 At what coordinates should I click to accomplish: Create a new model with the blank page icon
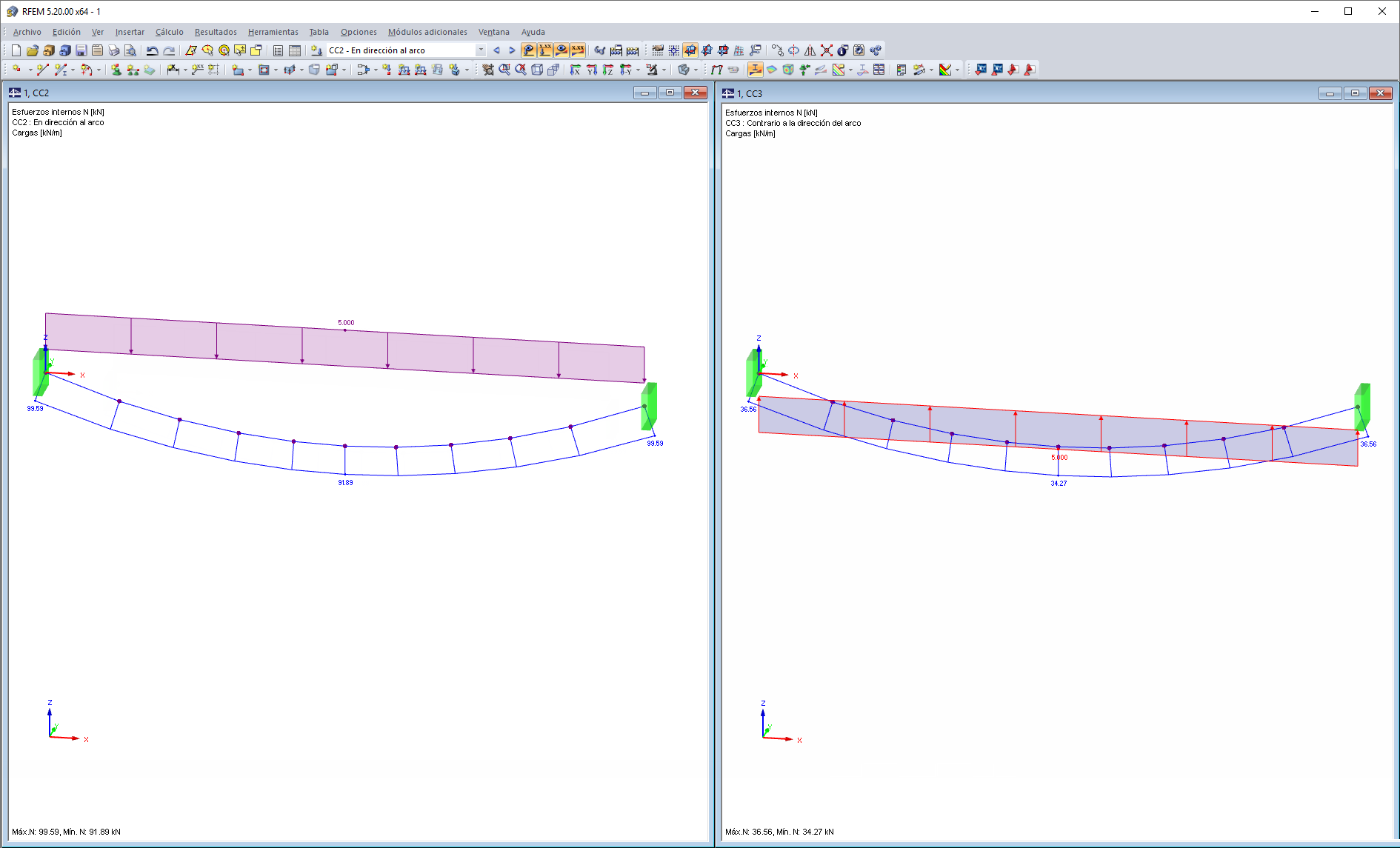point(16,50)
